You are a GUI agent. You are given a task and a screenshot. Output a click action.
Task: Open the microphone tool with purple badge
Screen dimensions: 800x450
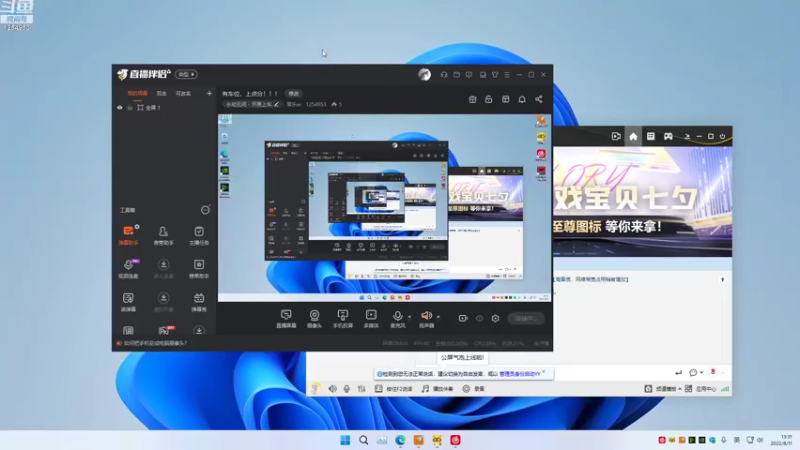coord(128,269)
